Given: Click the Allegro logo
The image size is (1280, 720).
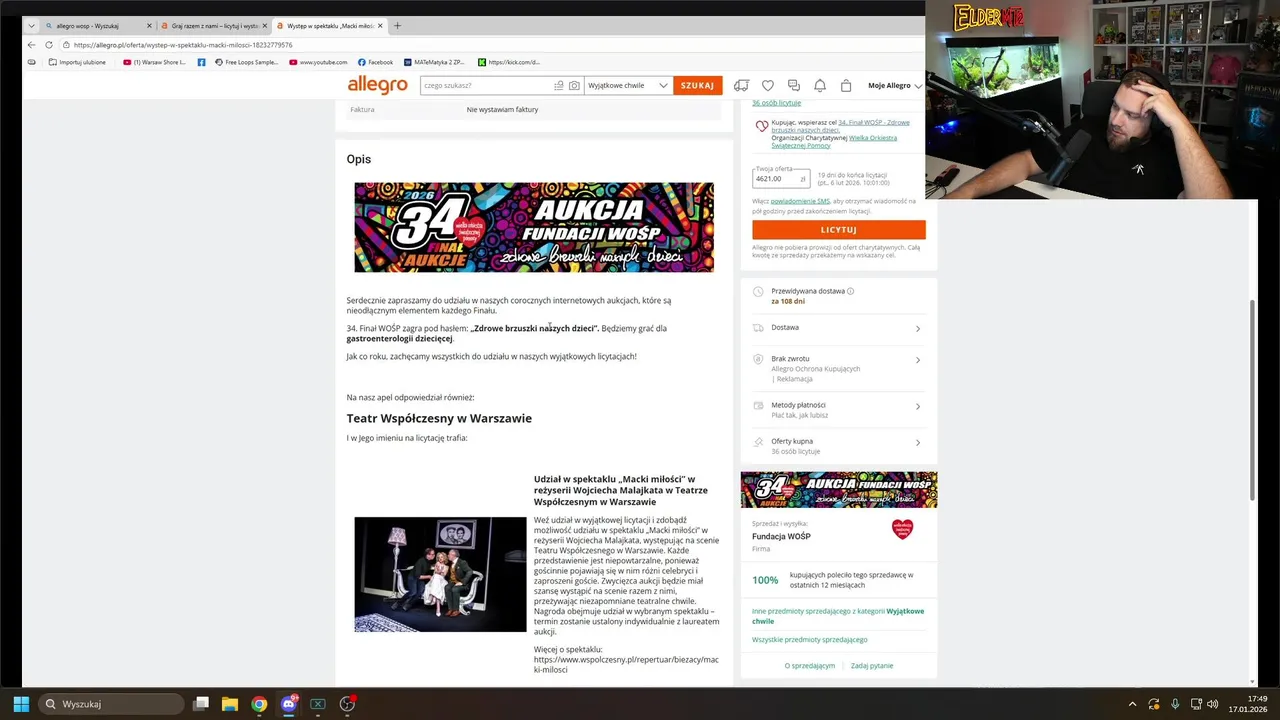Looking at the screenshot, I should [377, 85].
